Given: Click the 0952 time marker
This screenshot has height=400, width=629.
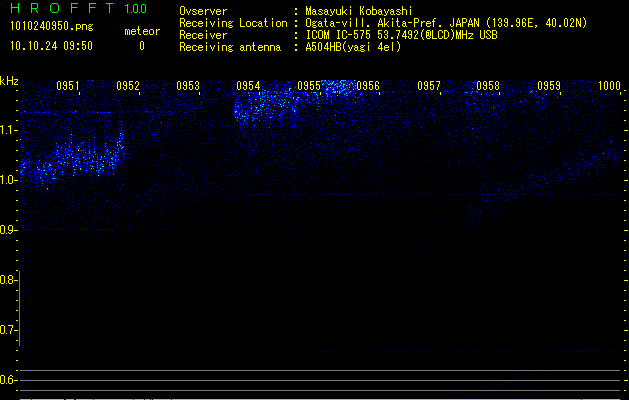Looking at the screenshot, I should [x=128, y=86].
